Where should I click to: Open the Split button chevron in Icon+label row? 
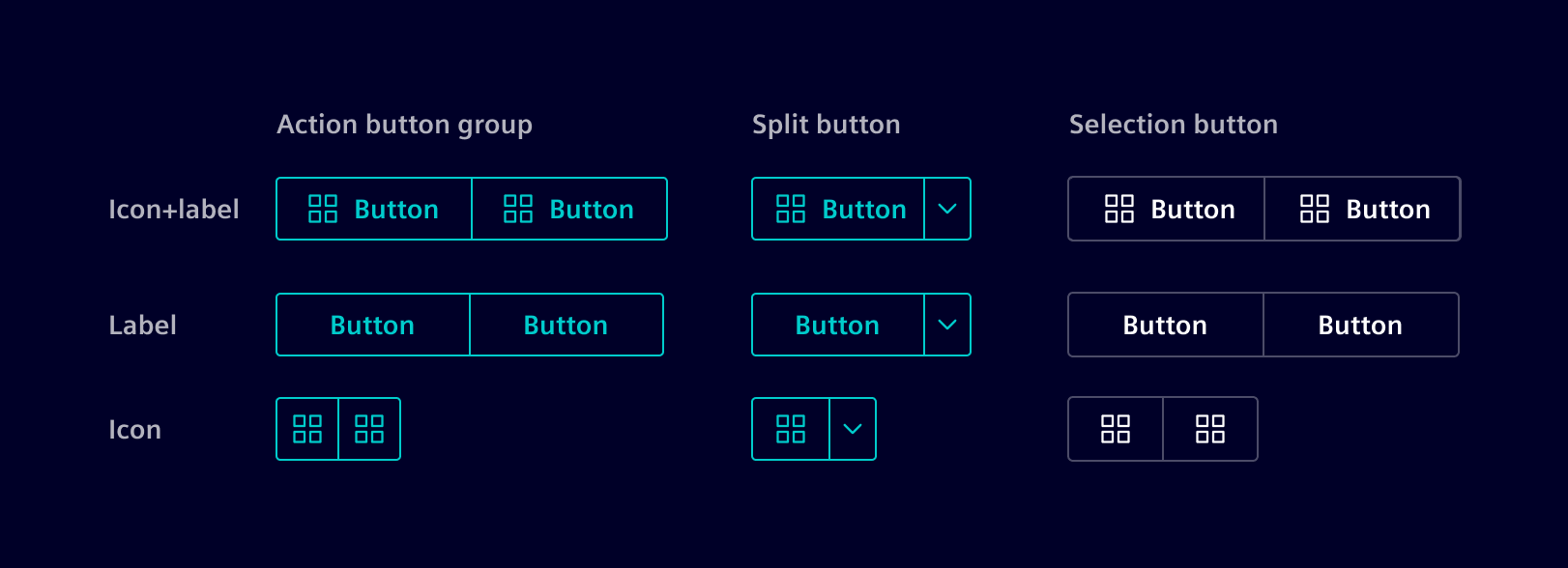tap(946, 209)
